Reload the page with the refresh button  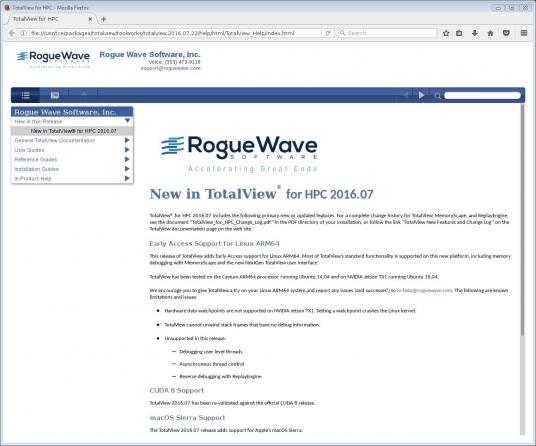pos(327,33)
